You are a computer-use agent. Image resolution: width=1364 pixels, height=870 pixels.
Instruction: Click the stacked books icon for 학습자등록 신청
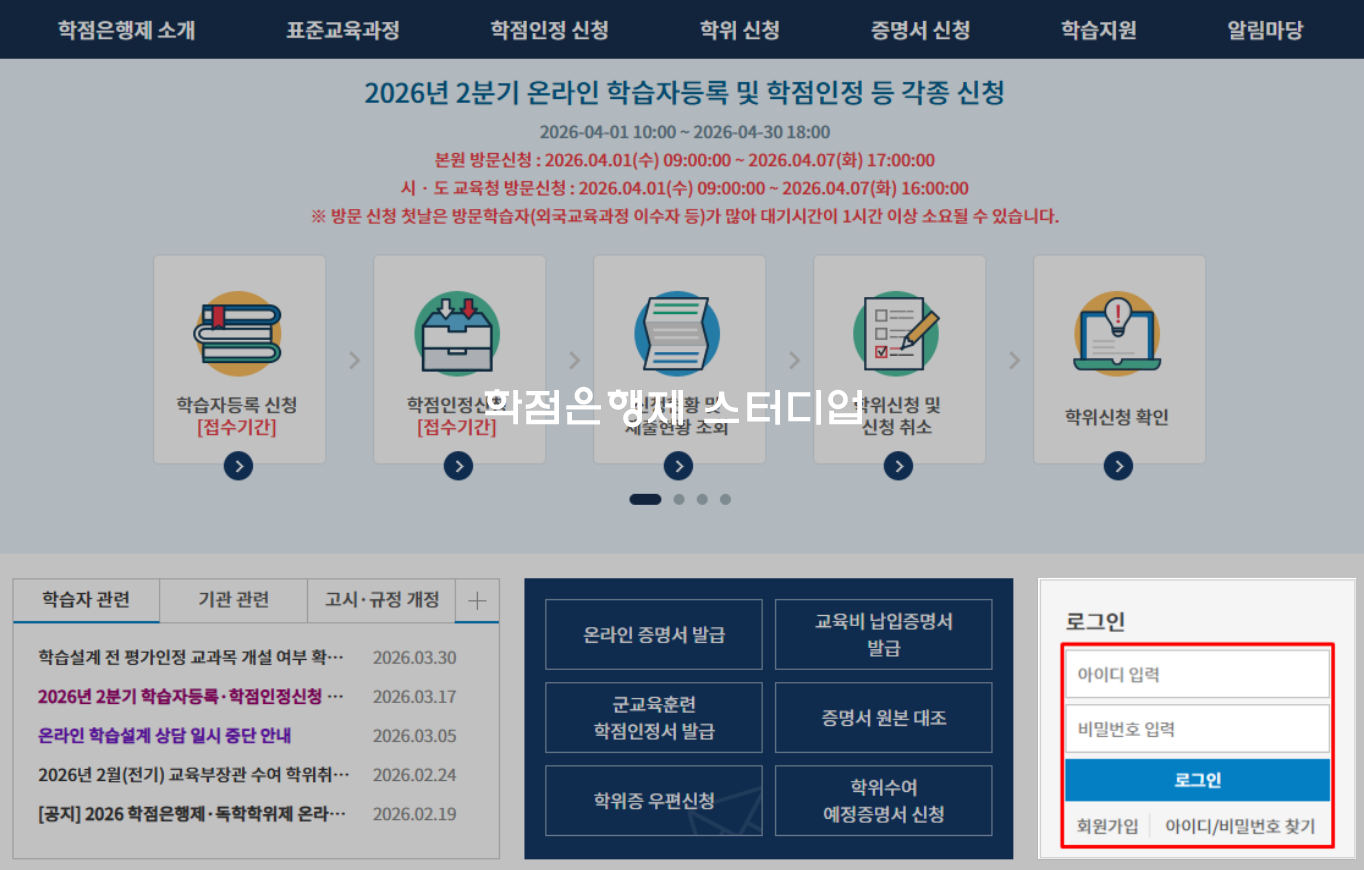pos(238,334)
